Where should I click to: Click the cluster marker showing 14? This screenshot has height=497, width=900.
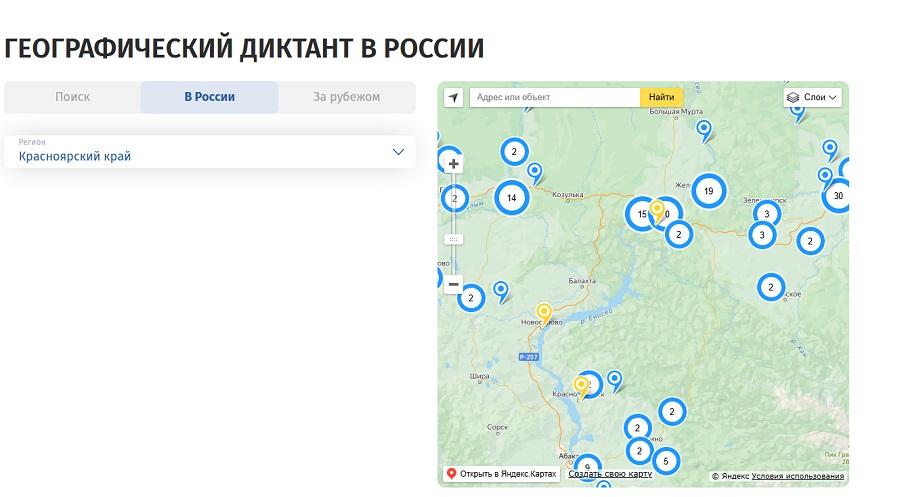512,198
